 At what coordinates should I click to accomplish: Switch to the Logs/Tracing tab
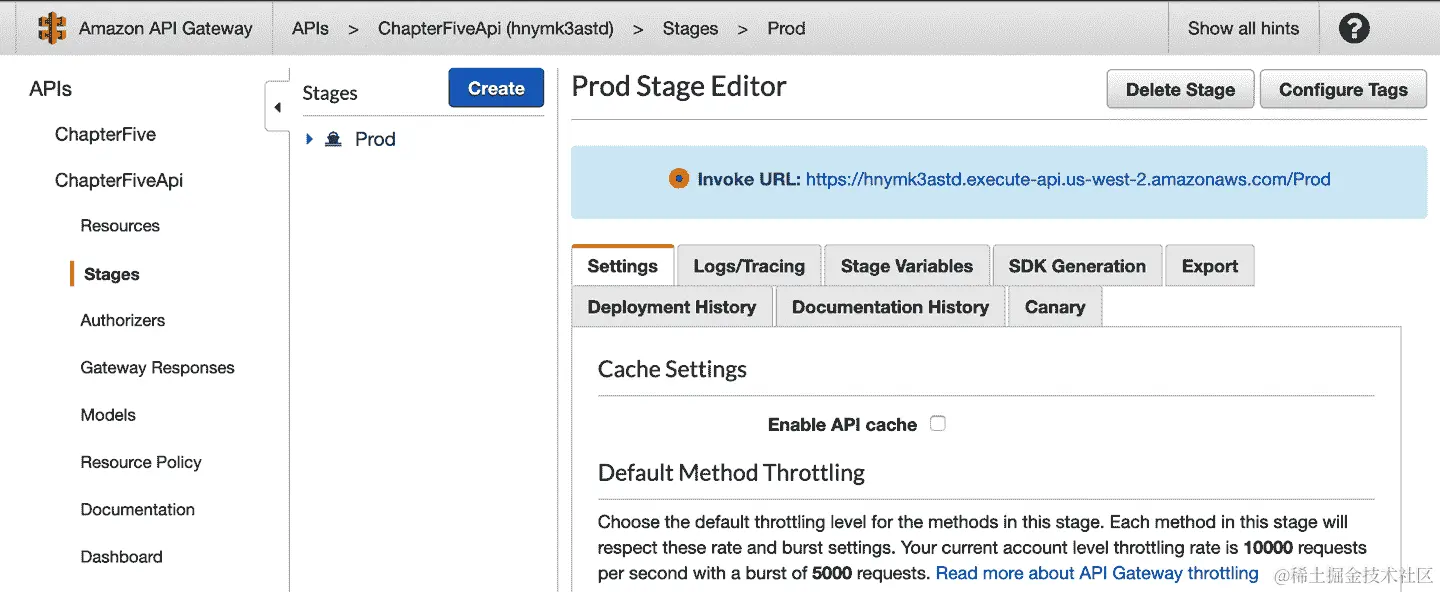pos(749,266)
